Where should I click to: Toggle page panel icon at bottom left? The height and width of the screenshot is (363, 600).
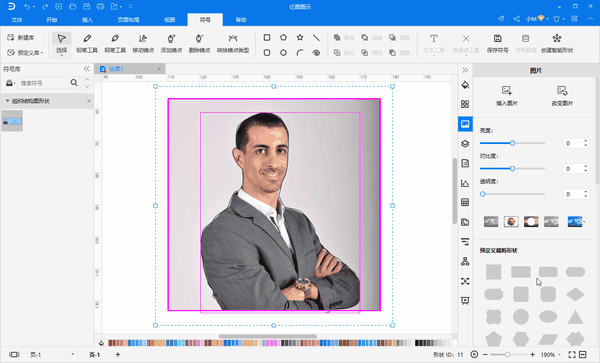pos(14,355)
